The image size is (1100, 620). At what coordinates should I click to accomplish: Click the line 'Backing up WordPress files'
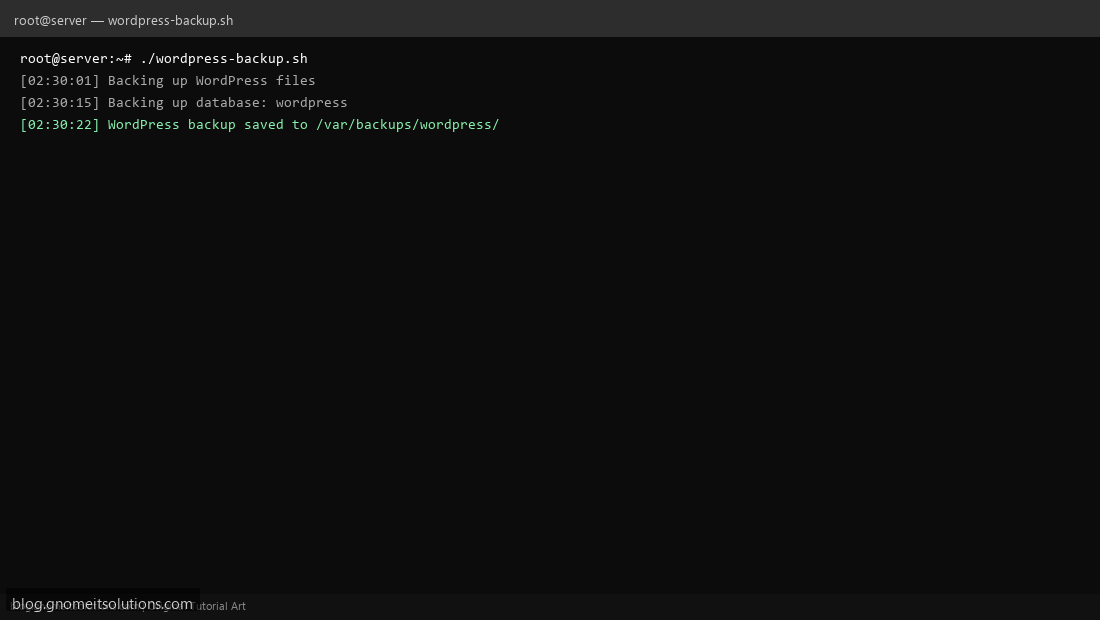tap(168, 81)
